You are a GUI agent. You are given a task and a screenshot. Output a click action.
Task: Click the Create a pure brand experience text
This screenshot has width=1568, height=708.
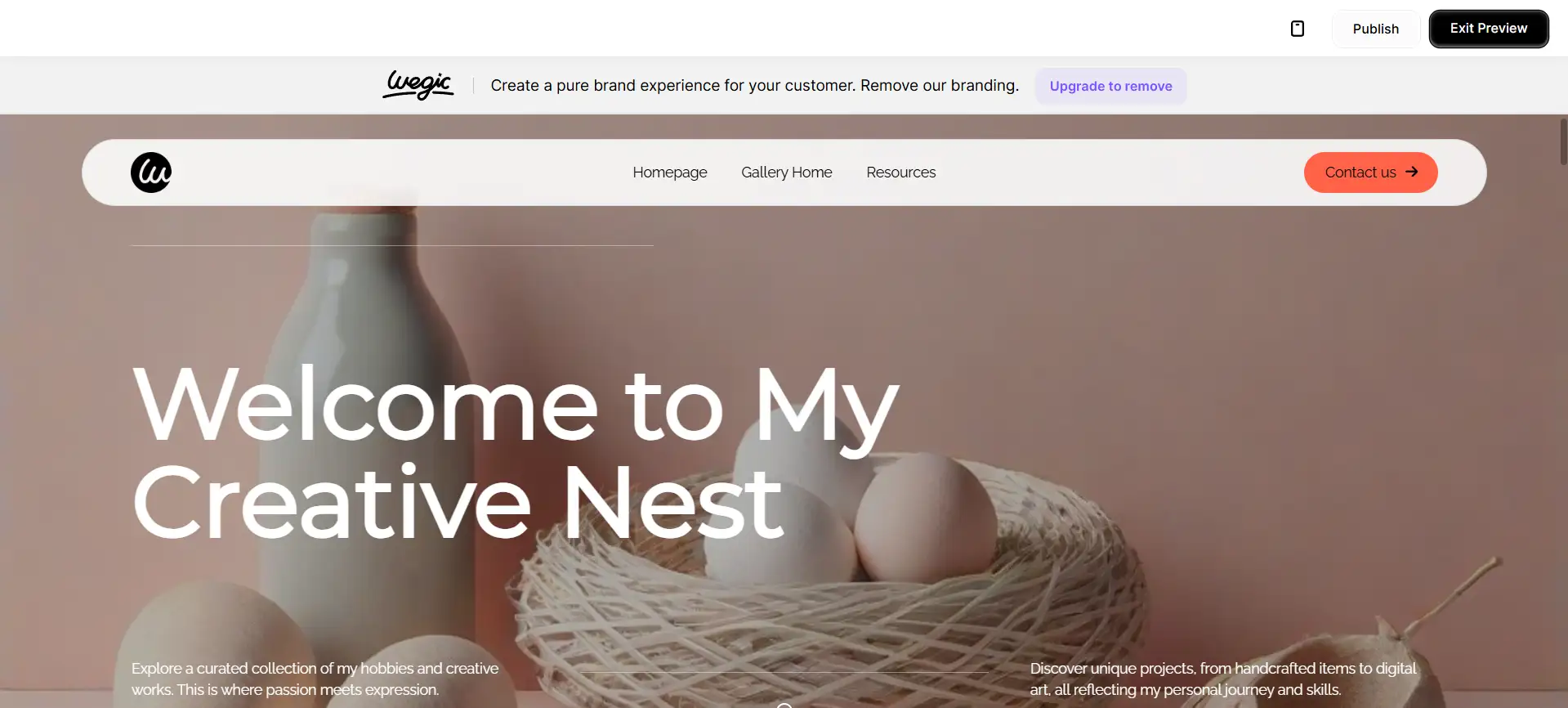[754, 86]
